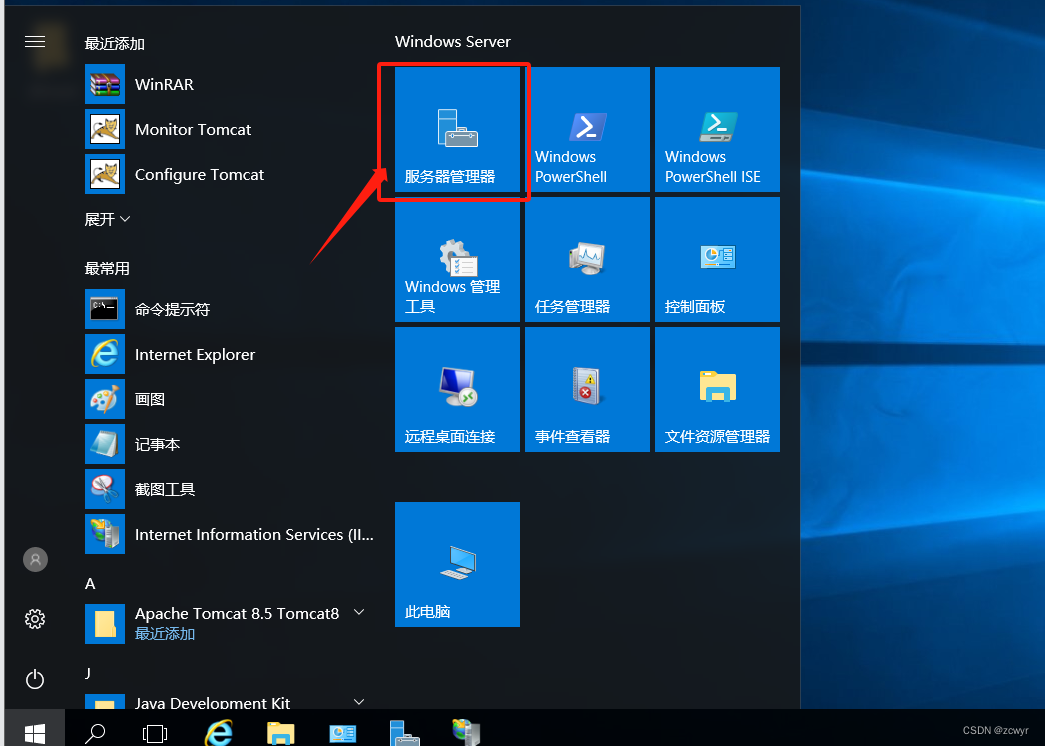Open the 远程桌面连接 tile
1045x746 pixels.
coord(457,389)
